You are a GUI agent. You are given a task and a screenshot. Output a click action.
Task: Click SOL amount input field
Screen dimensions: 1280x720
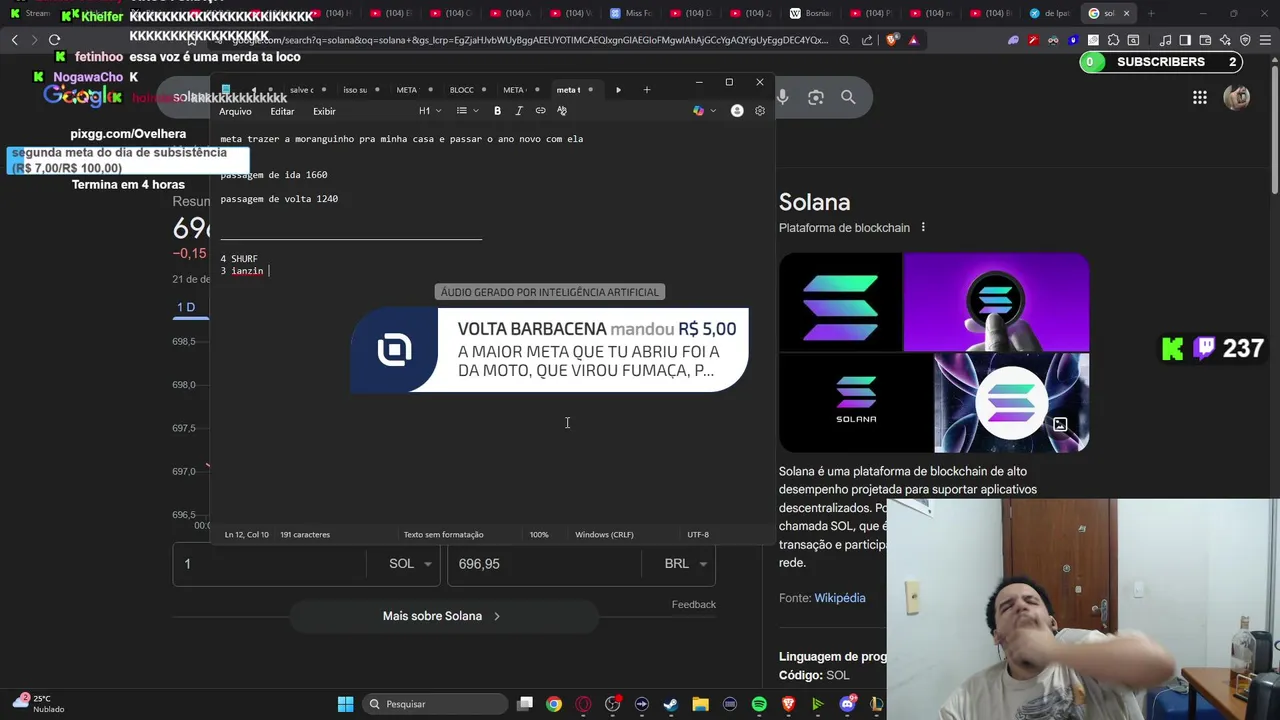click(x=270, y=564)
